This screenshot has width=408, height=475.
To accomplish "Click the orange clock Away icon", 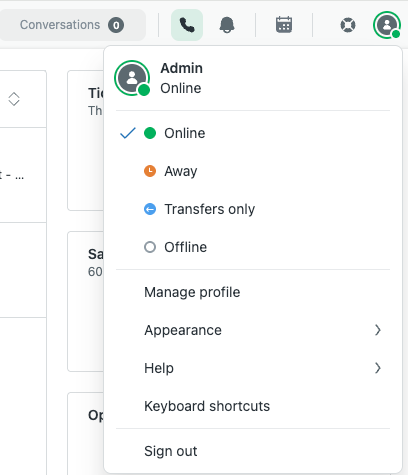I will pyautogui.click(x=150, y=171).
